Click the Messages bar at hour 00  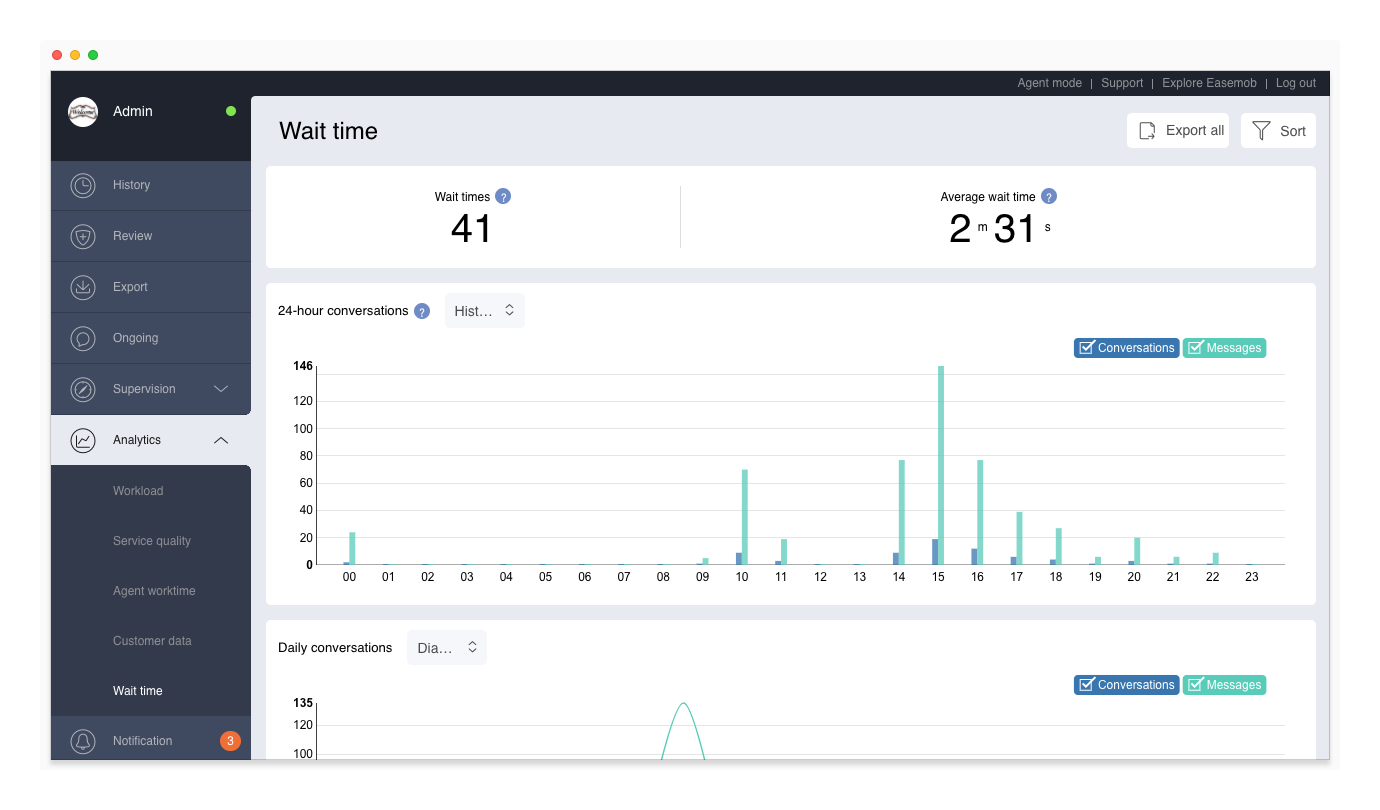coord(352,548)
